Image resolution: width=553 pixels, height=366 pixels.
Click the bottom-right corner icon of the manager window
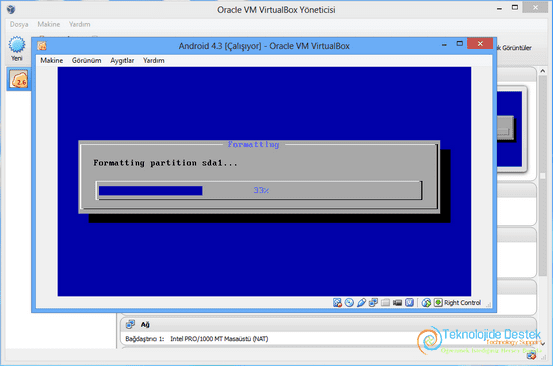(531, 355)
